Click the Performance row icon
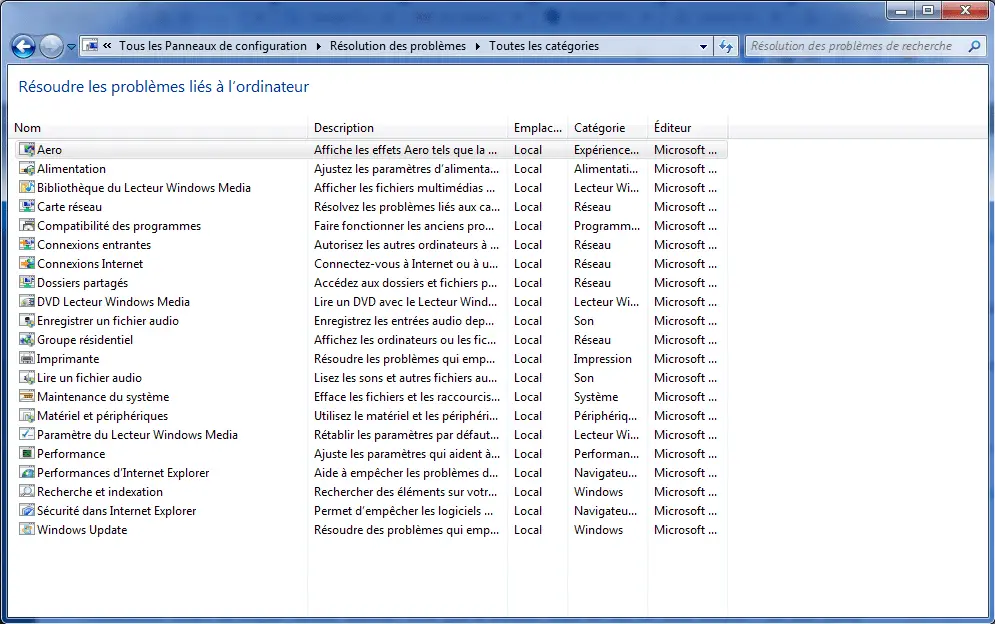The width and height of the screenshot is (995, 624). 27,454
